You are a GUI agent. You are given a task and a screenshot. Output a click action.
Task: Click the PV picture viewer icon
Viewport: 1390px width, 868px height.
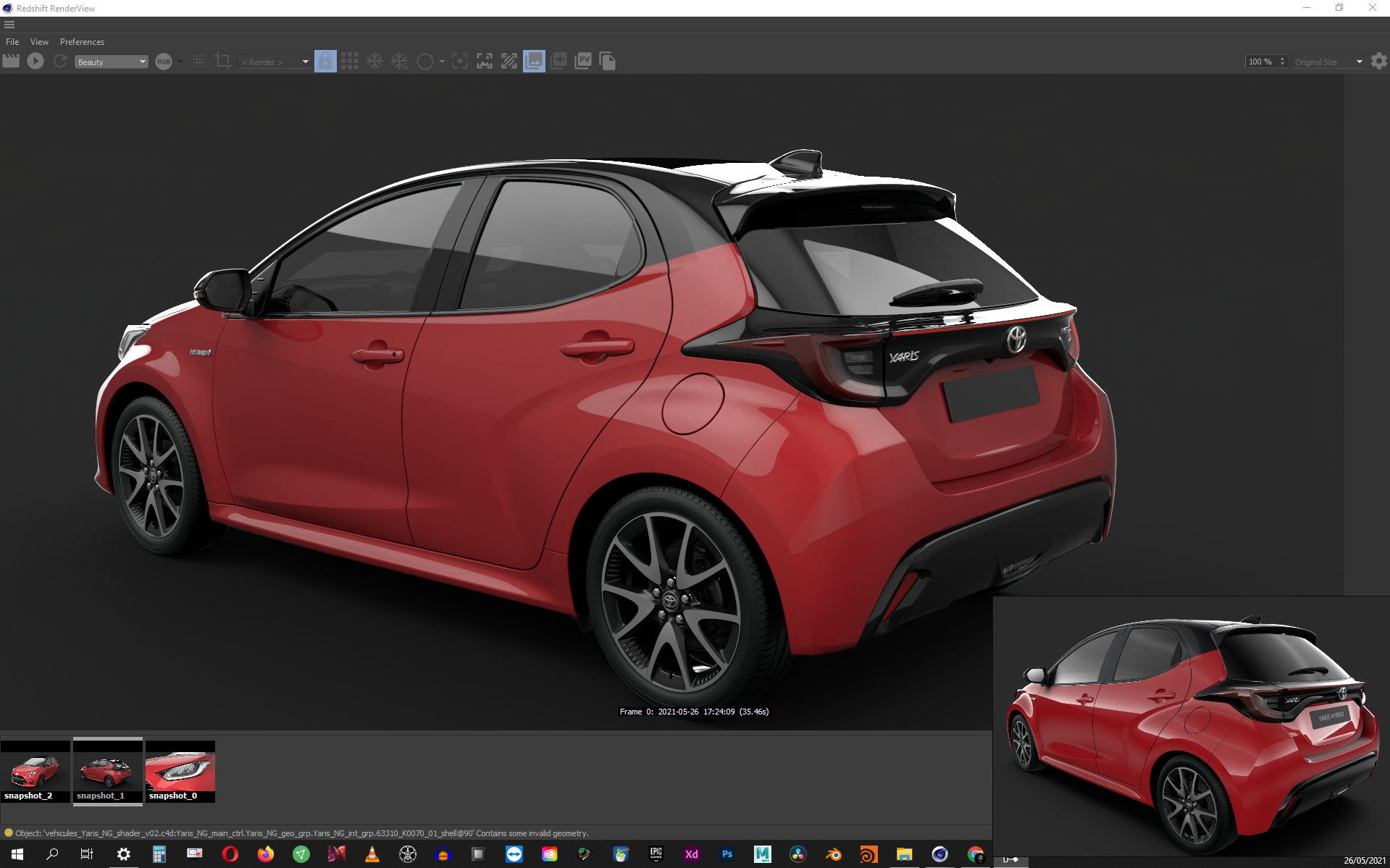(x=583, y=62)
